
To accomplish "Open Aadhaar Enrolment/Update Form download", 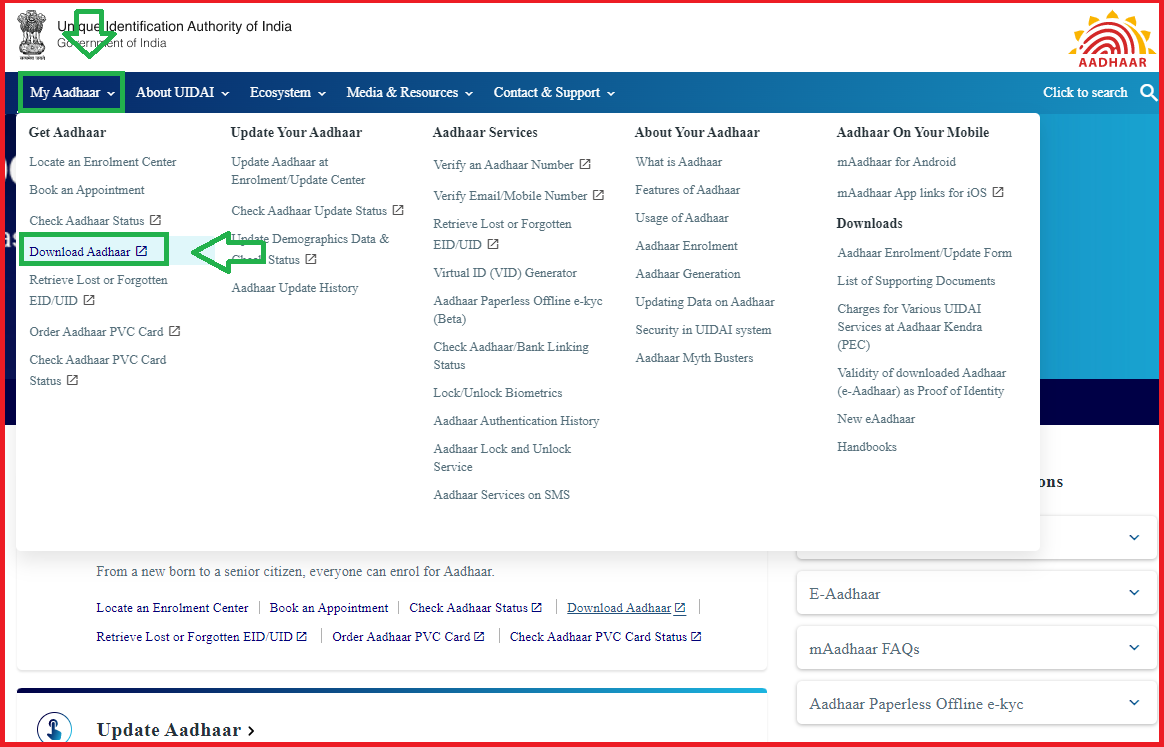I will coord(924,253).
